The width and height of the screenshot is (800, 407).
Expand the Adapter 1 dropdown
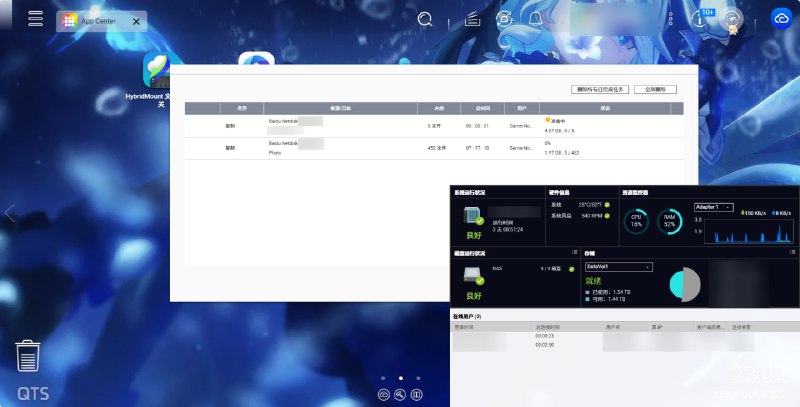714,206
